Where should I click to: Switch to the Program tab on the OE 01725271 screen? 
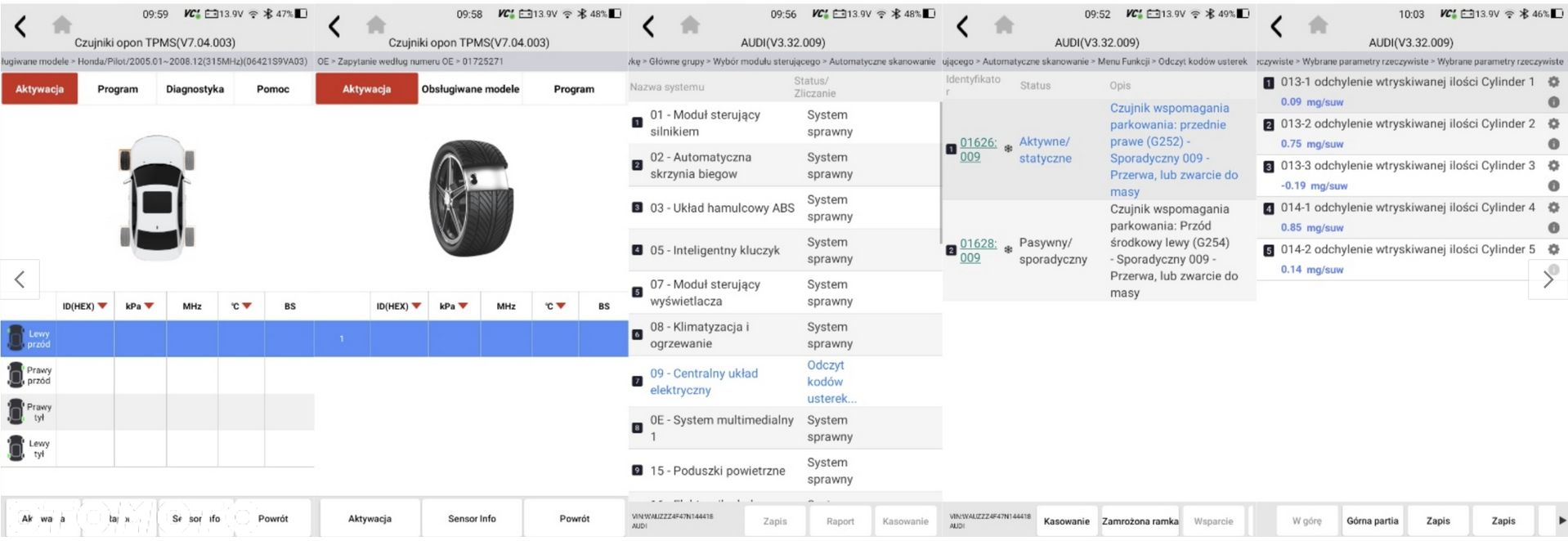(574, 89)
